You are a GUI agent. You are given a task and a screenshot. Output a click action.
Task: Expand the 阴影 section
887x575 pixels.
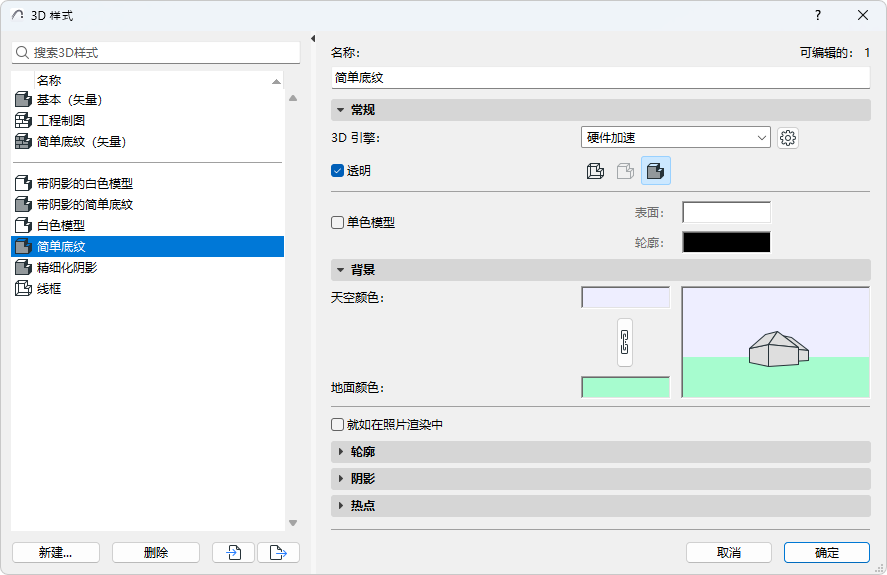[x=600, y=479]
